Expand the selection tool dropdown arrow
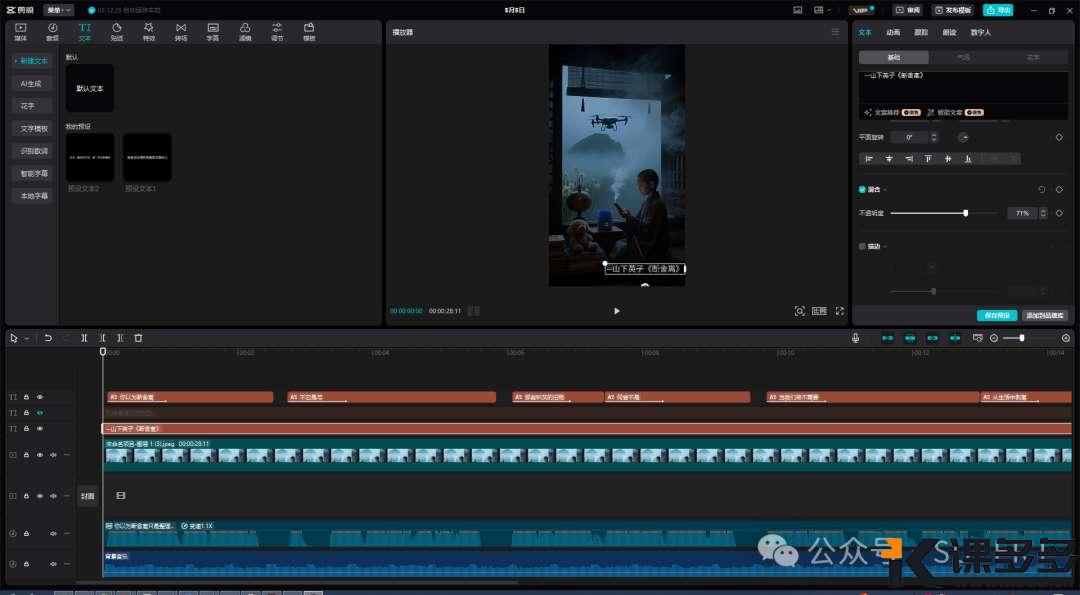1080x595 pixels. pos(27,338)
